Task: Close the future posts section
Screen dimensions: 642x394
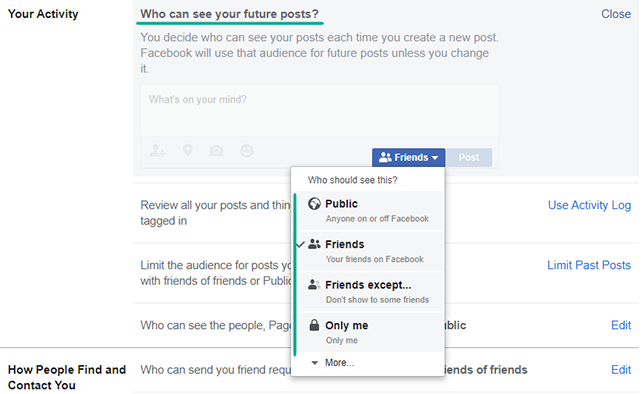Action: pos(616,14)
